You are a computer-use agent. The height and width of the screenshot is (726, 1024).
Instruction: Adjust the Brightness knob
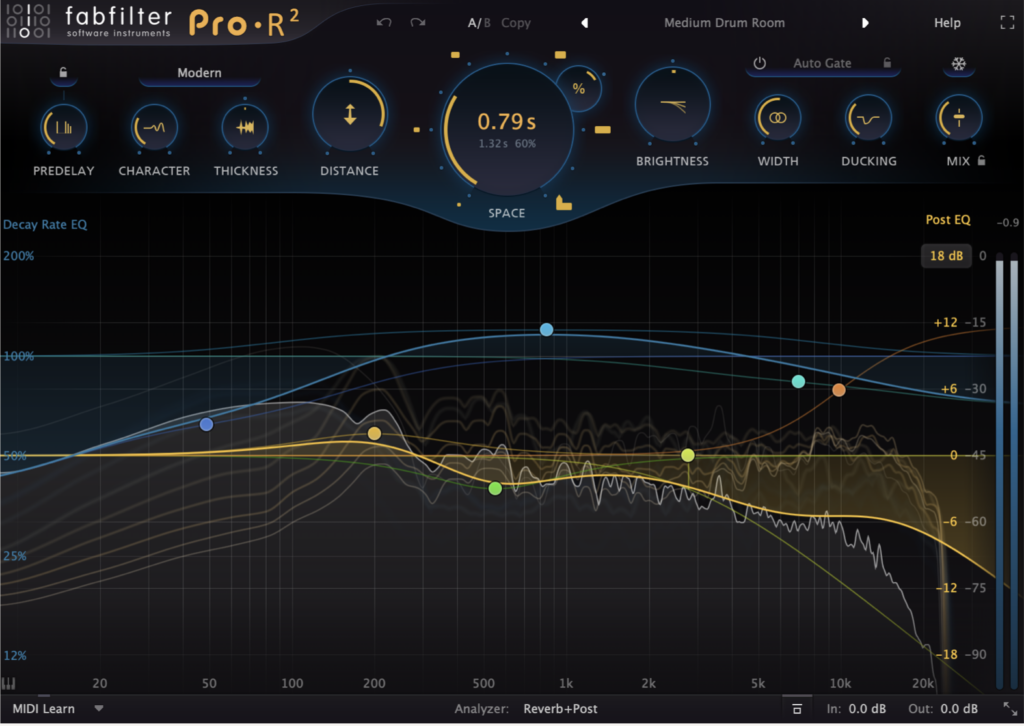click(x=673, y=103)
